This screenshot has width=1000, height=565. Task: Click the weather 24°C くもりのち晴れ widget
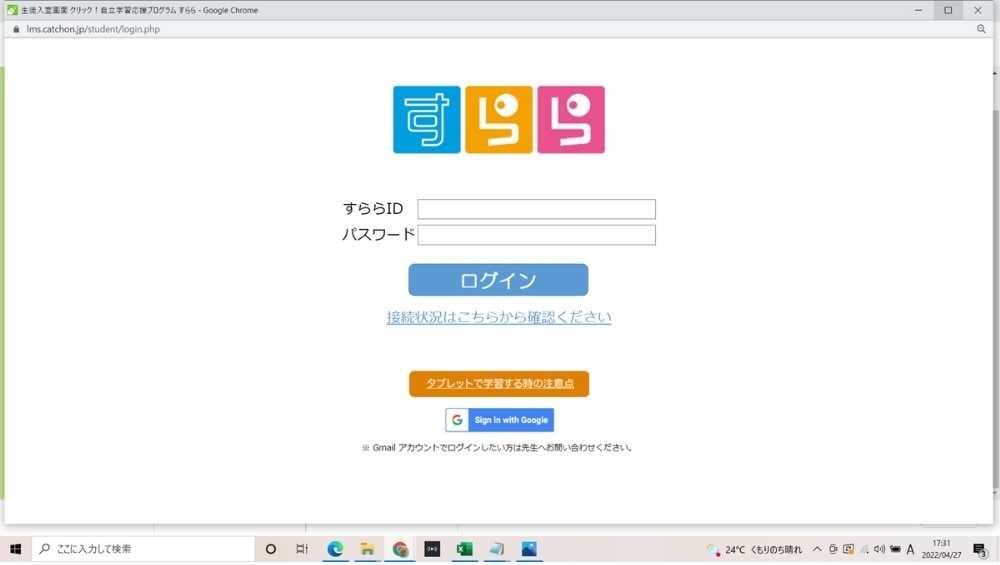click(x=754, y=550)
